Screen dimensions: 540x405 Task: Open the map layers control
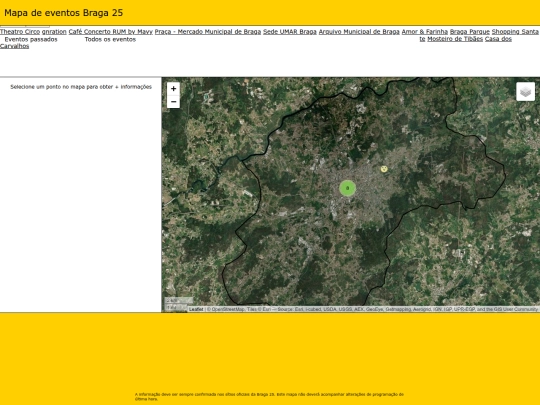[x=525, y=92]
